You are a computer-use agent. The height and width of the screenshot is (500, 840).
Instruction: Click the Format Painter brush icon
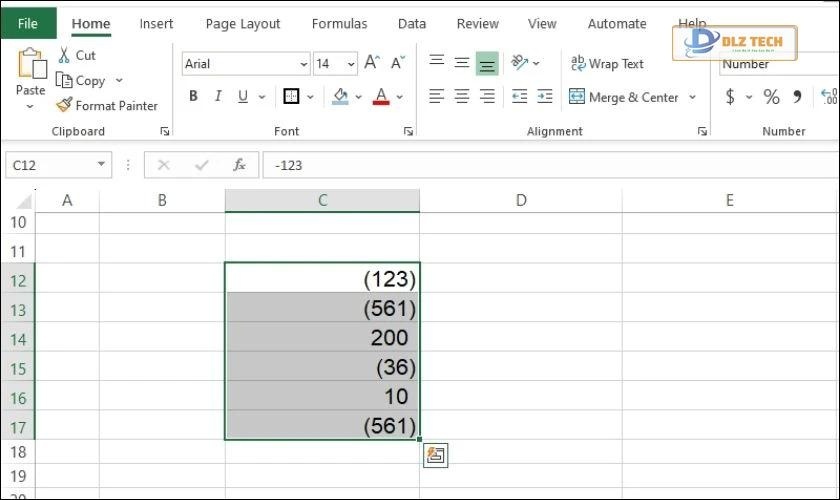[65, 105]
